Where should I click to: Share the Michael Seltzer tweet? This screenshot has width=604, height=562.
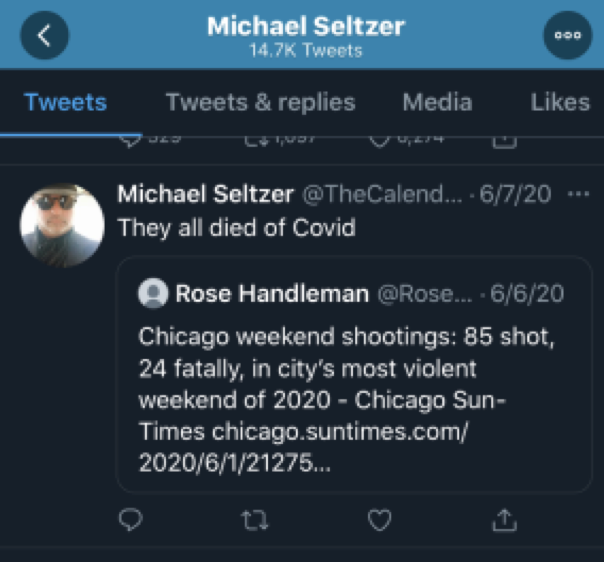pos(505,519)
